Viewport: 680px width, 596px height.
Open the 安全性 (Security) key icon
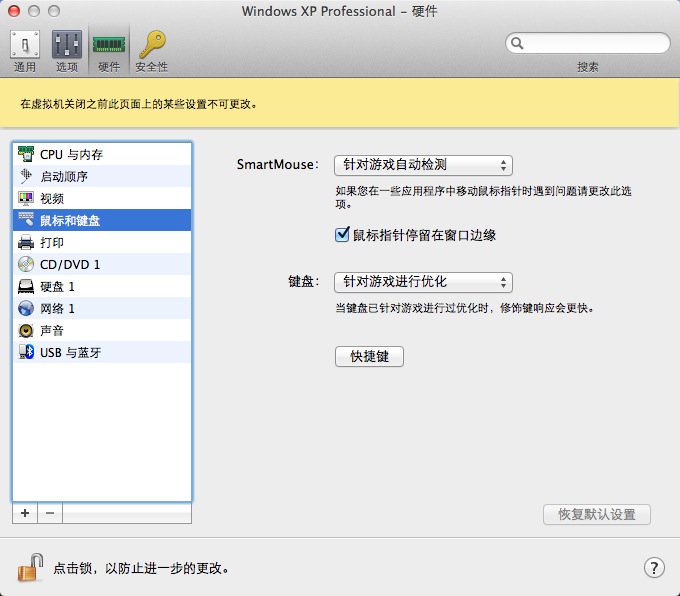(151, 50)
